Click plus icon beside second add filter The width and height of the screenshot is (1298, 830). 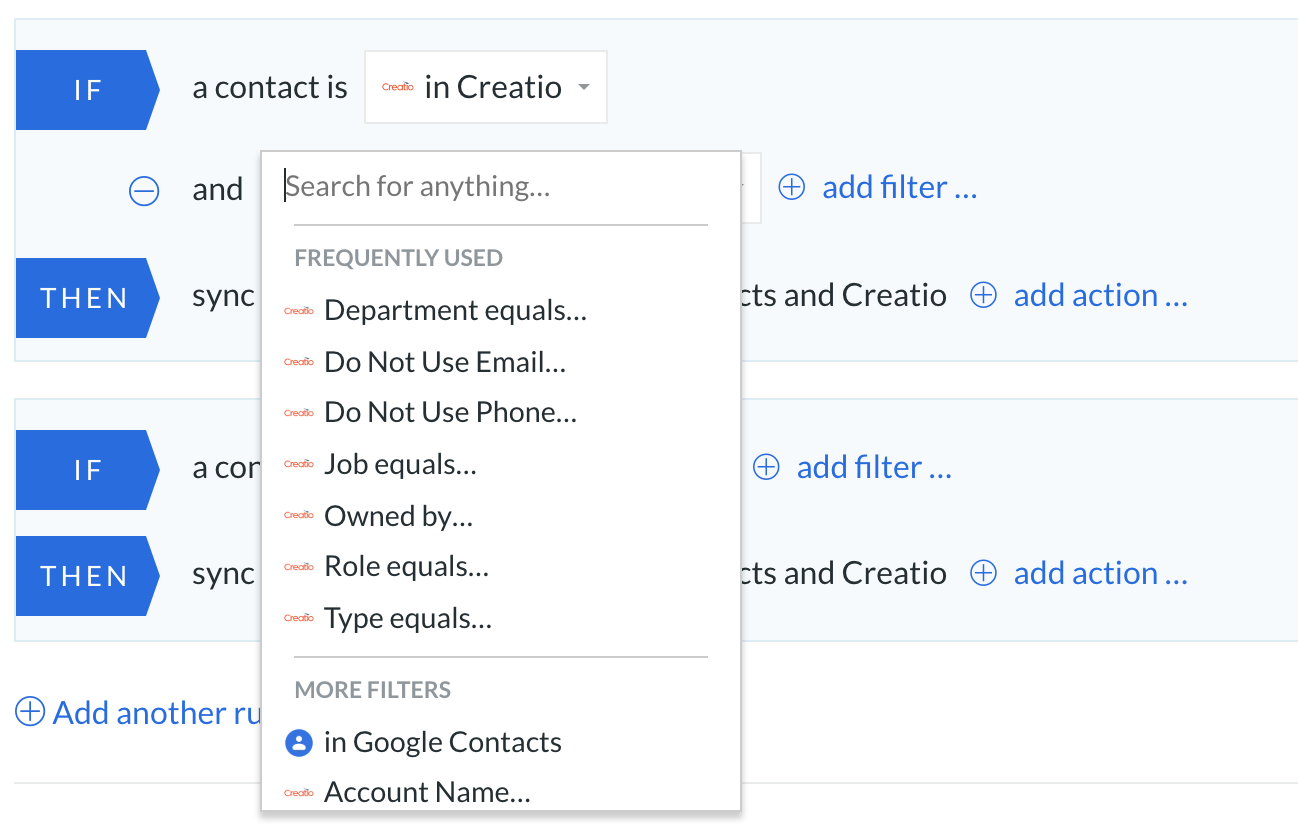766,467
